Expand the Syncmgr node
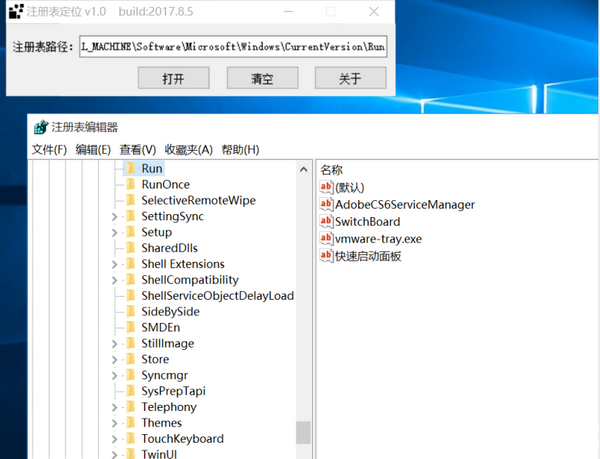 (x=114, y=376)
